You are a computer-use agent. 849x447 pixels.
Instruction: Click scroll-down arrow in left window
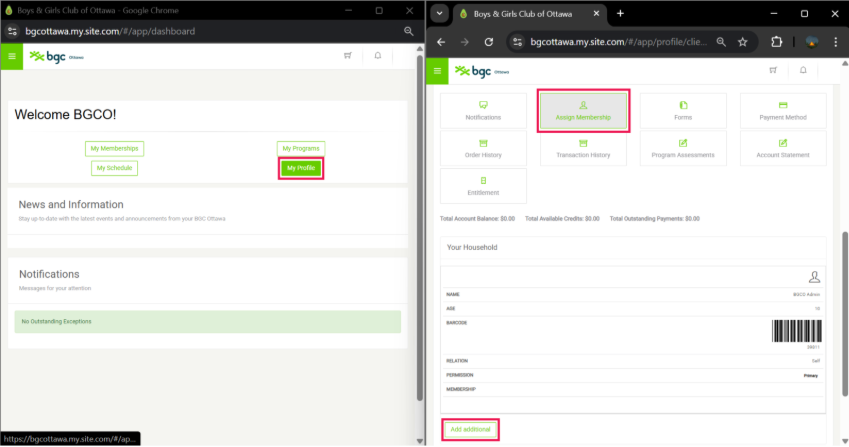click(x=420, y=441)
